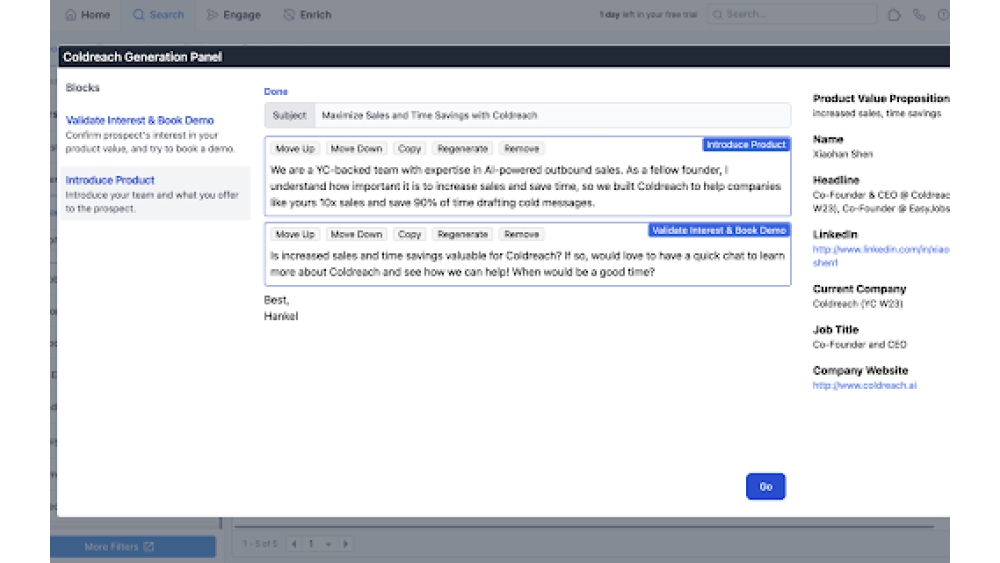This screenshot has width=1000, height=563.
Task: Click the blue Introduce Product tag label
Action: click(x=746, y=145)
